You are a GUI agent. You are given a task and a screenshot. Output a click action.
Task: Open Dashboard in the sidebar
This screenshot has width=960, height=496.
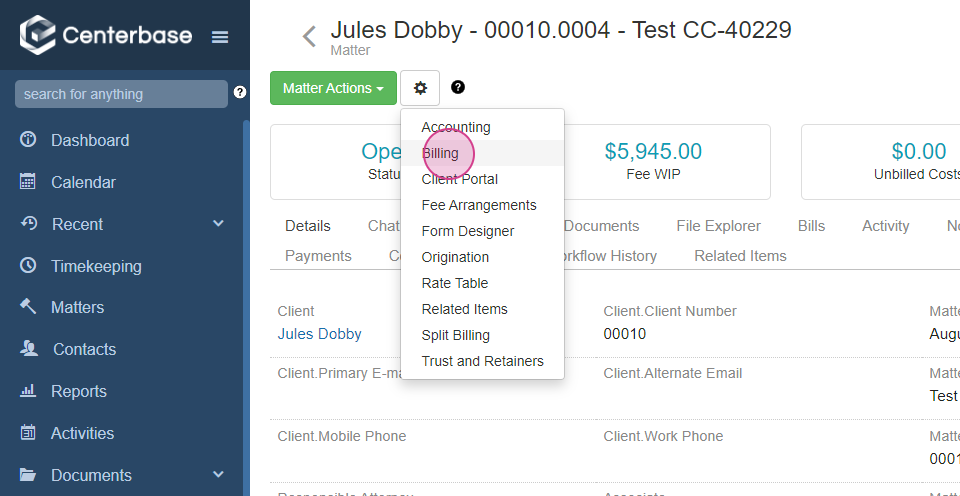tap(90, 140)
